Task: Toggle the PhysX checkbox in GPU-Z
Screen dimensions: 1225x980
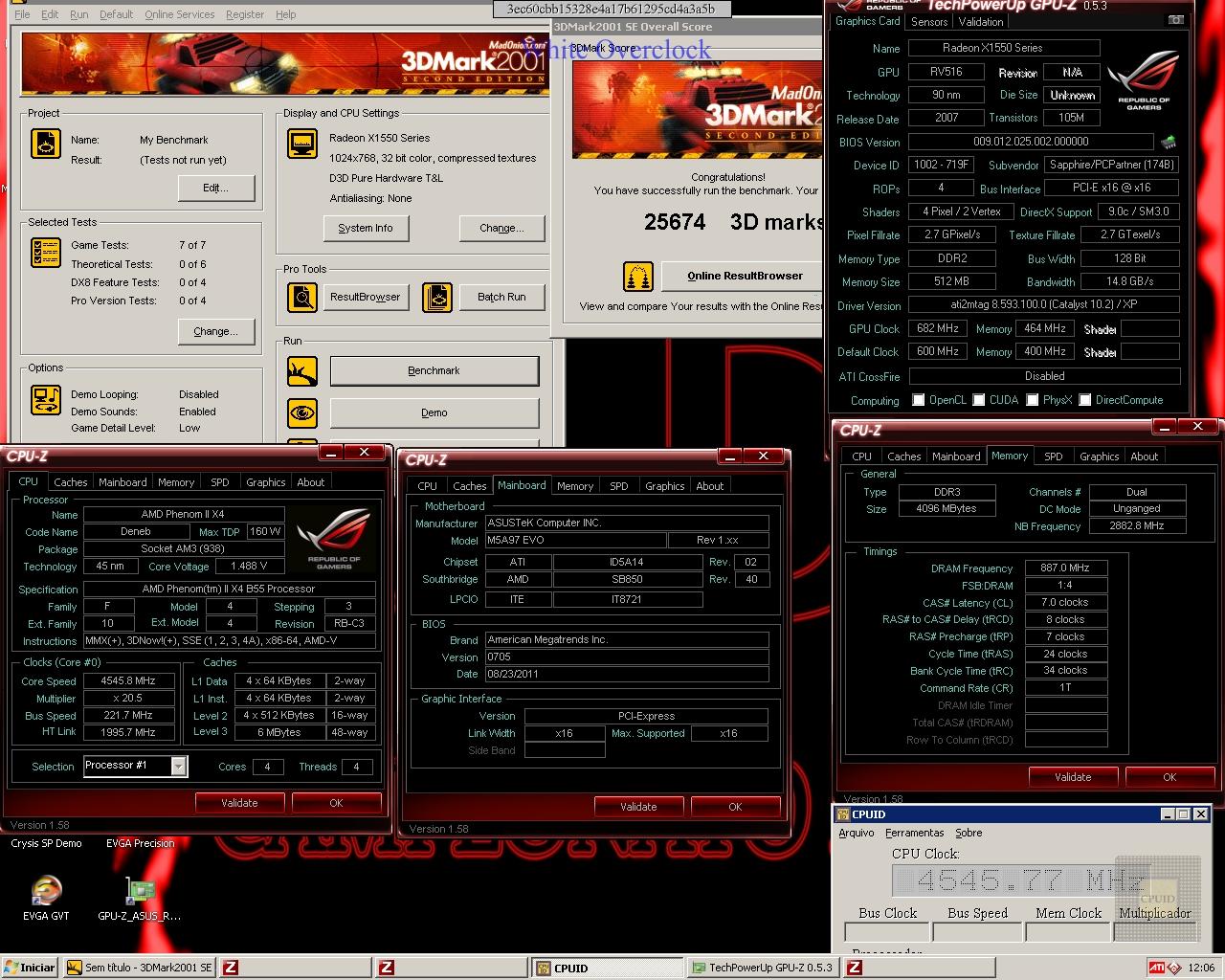Action: pyautogui.click(x=1033, y=400)
